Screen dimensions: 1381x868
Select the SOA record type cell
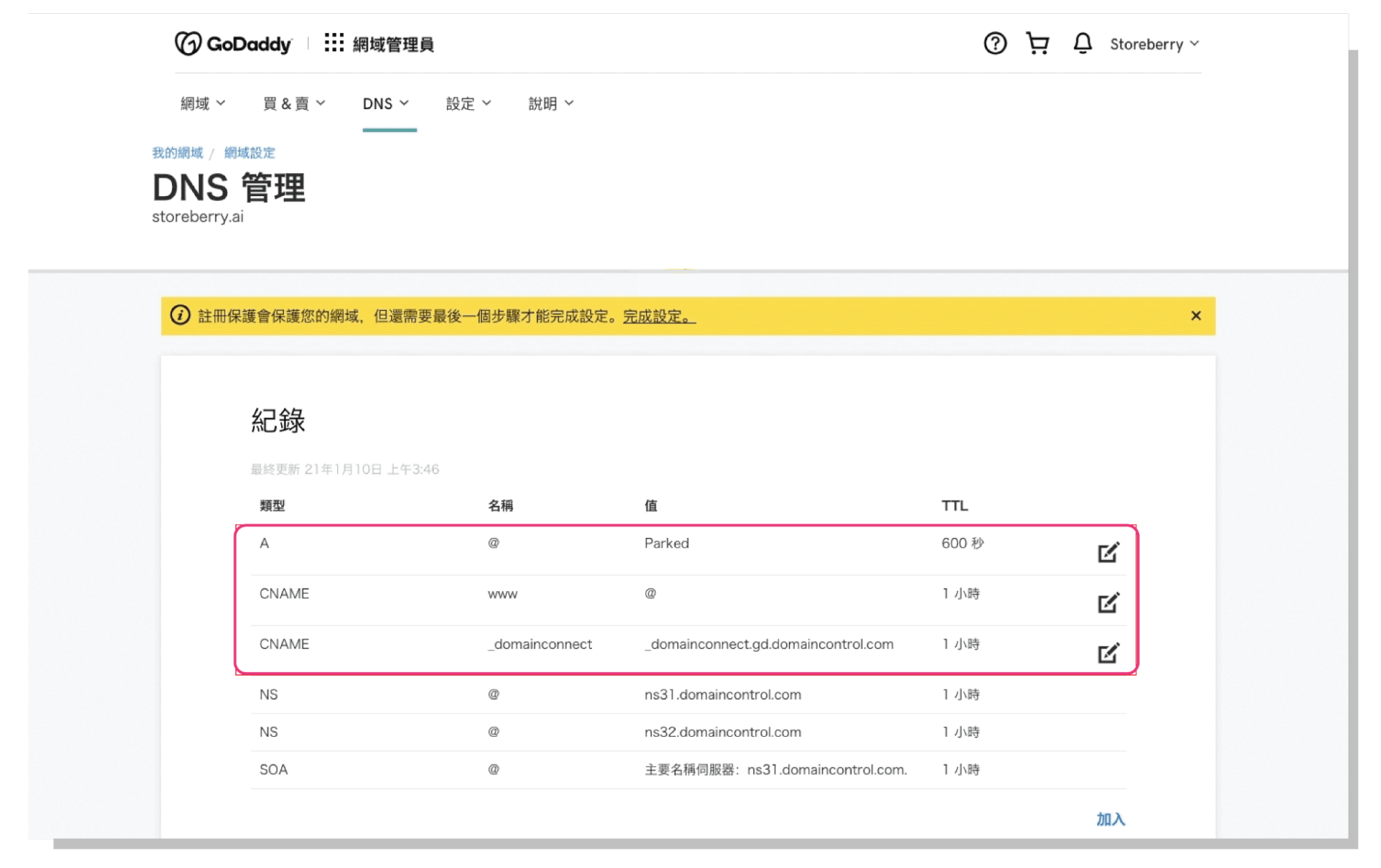coord(274,769)
